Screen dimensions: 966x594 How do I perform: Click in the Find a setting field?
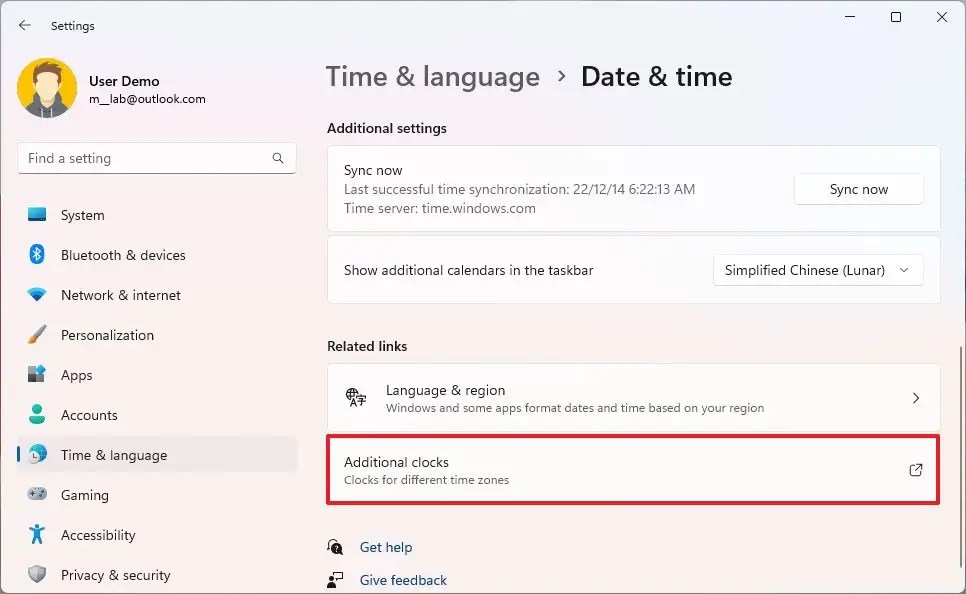pyautogui.click(x=157, y=158)
